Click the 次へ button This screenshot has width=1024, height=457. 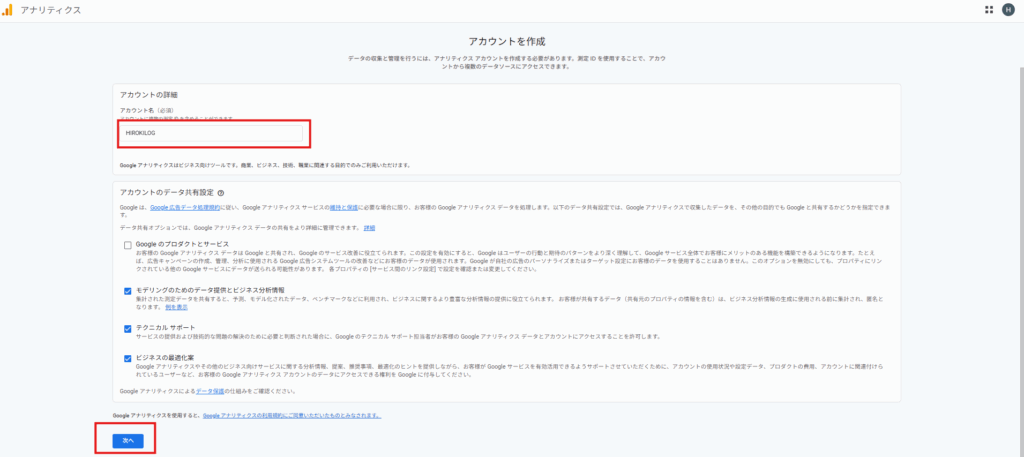click(x=128, y=441)
